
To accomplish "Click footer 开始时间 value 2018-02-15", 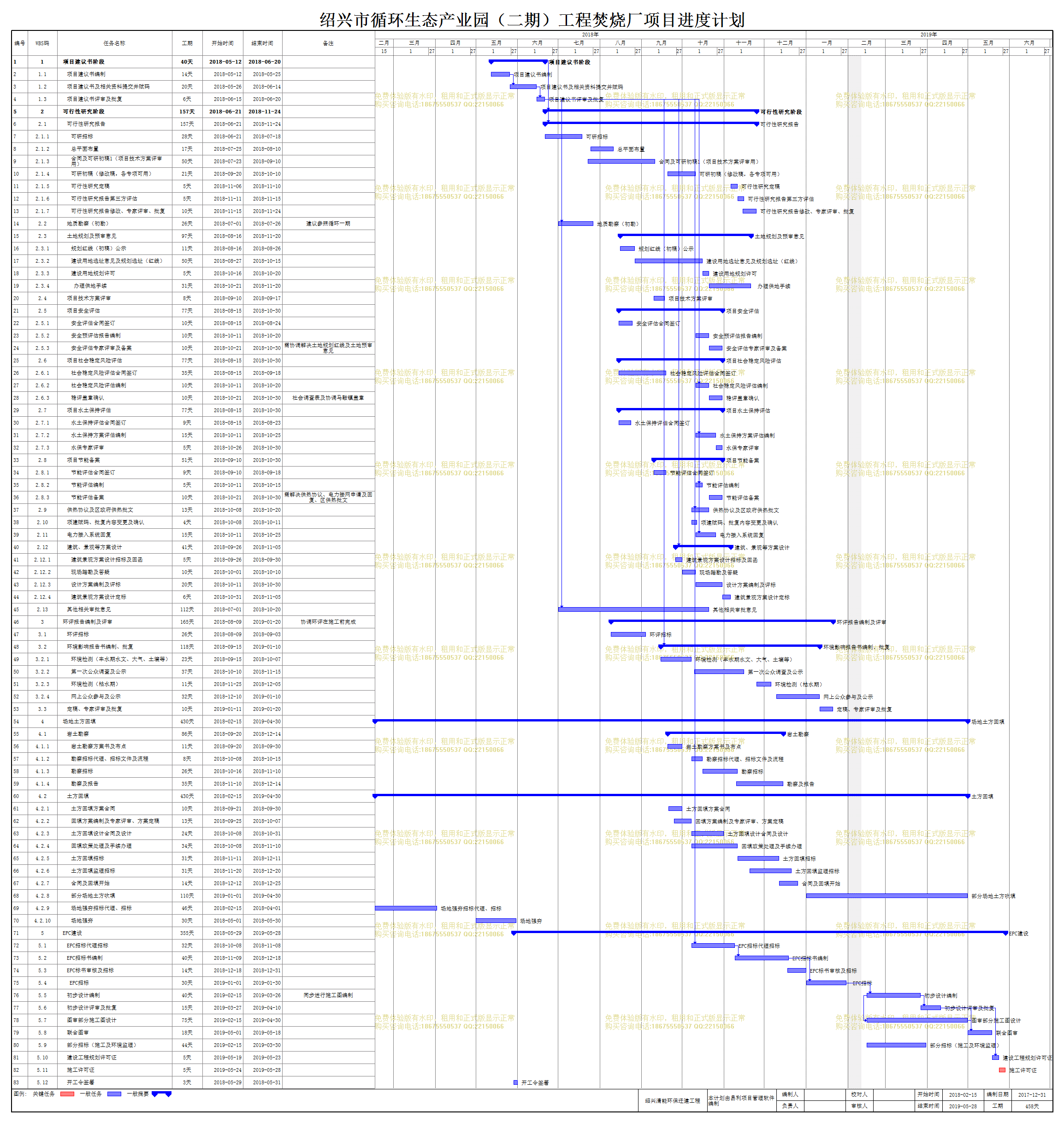I will coord(963,1094).
